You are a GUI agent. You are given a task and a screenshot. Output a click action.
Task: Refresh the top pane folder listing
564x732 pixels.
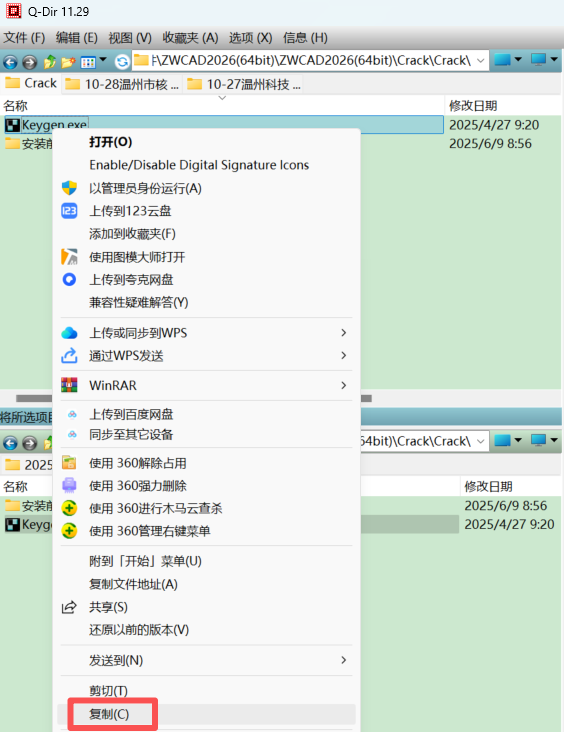[122, 61]
